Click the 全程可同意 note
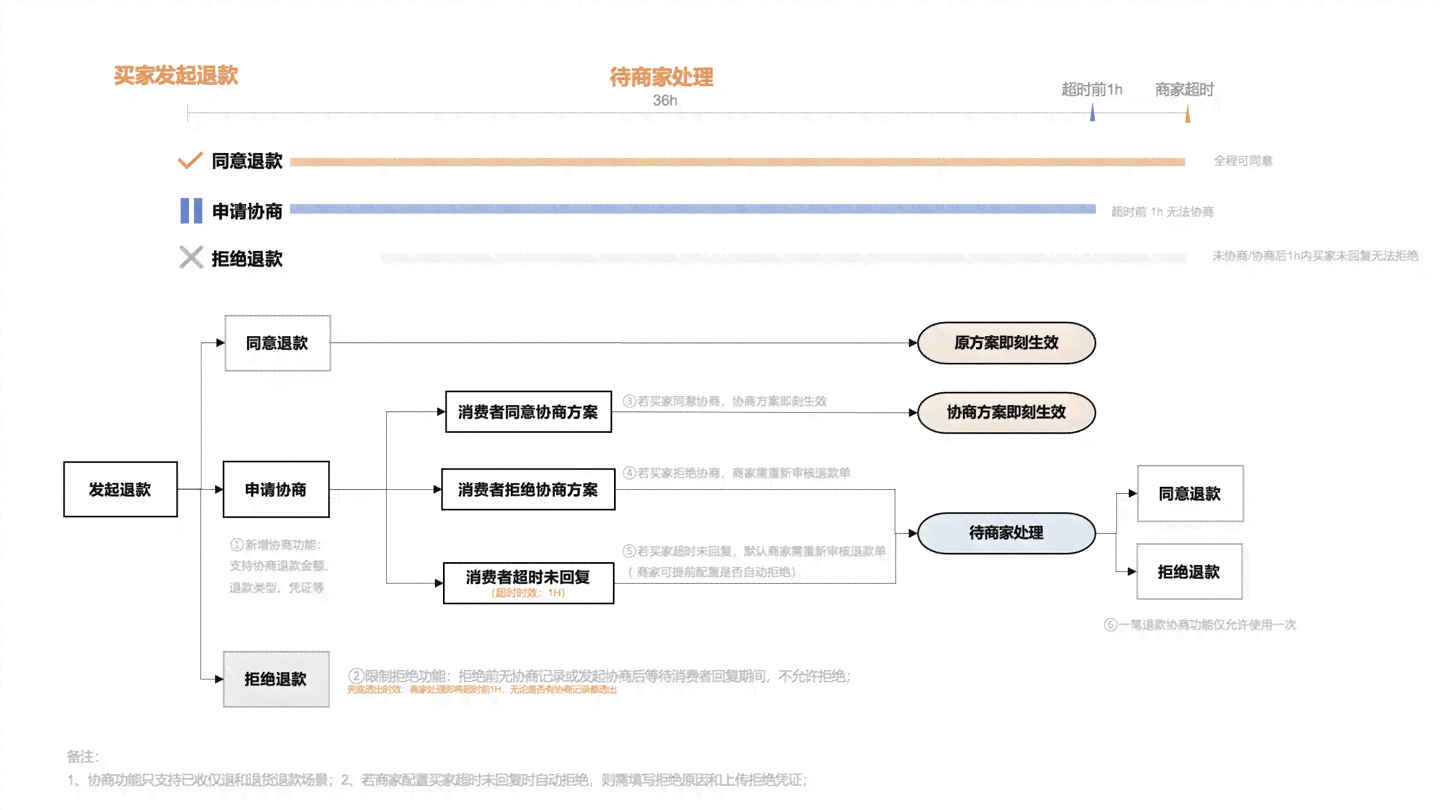Viewport: 1440px width, 810px height. point(1243,160)
